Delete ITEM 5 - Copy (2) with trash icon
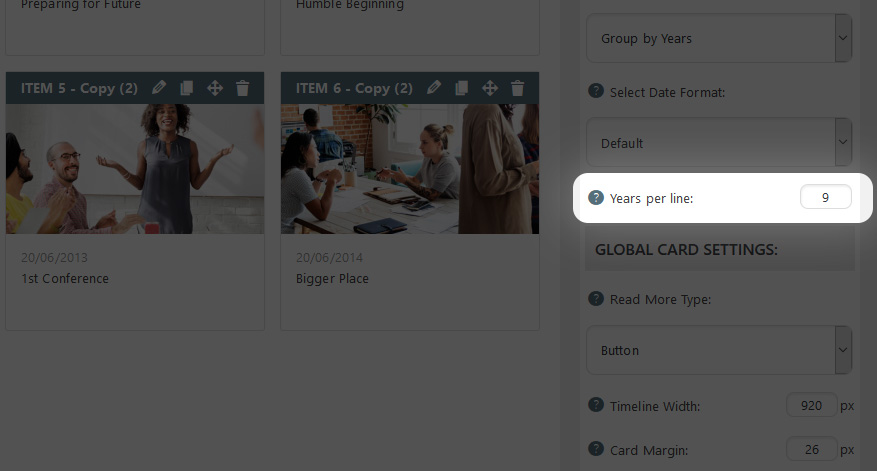The width and height of the screenshot is (877, 471). point(242,88)
